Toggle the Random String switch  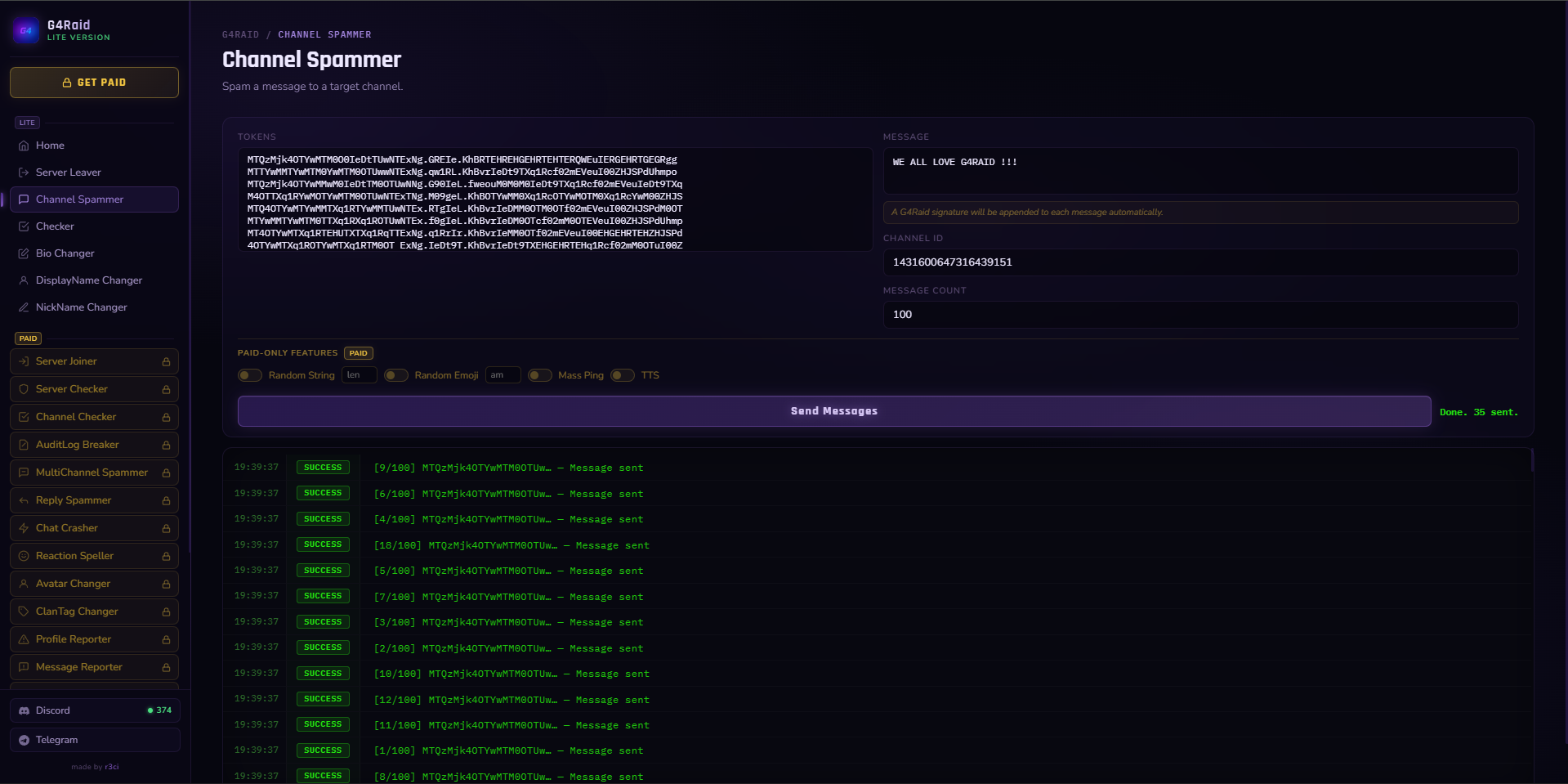tap(249, 375)
